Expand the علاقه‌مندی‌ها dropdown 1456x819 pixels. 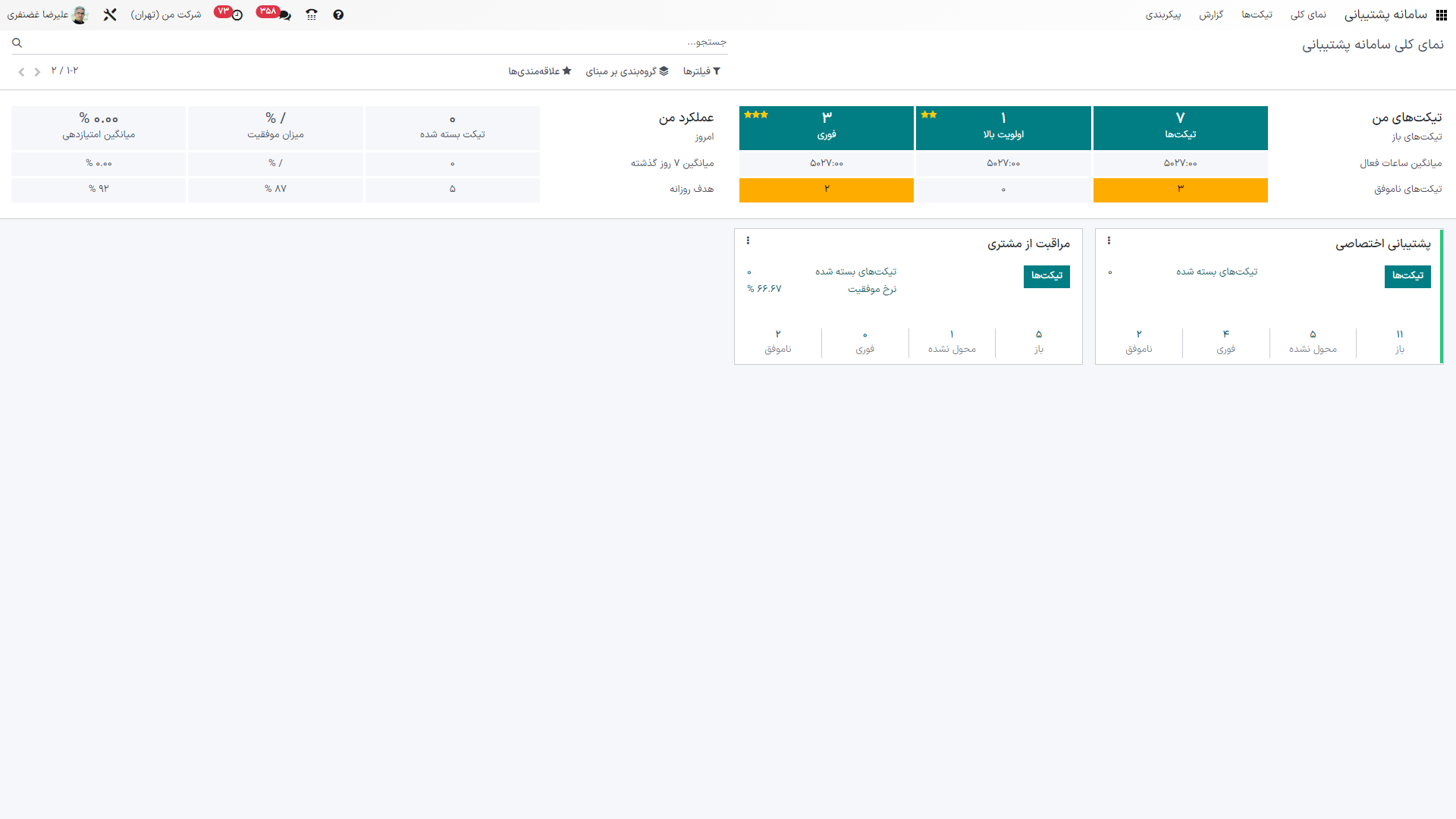pos(540,71)
